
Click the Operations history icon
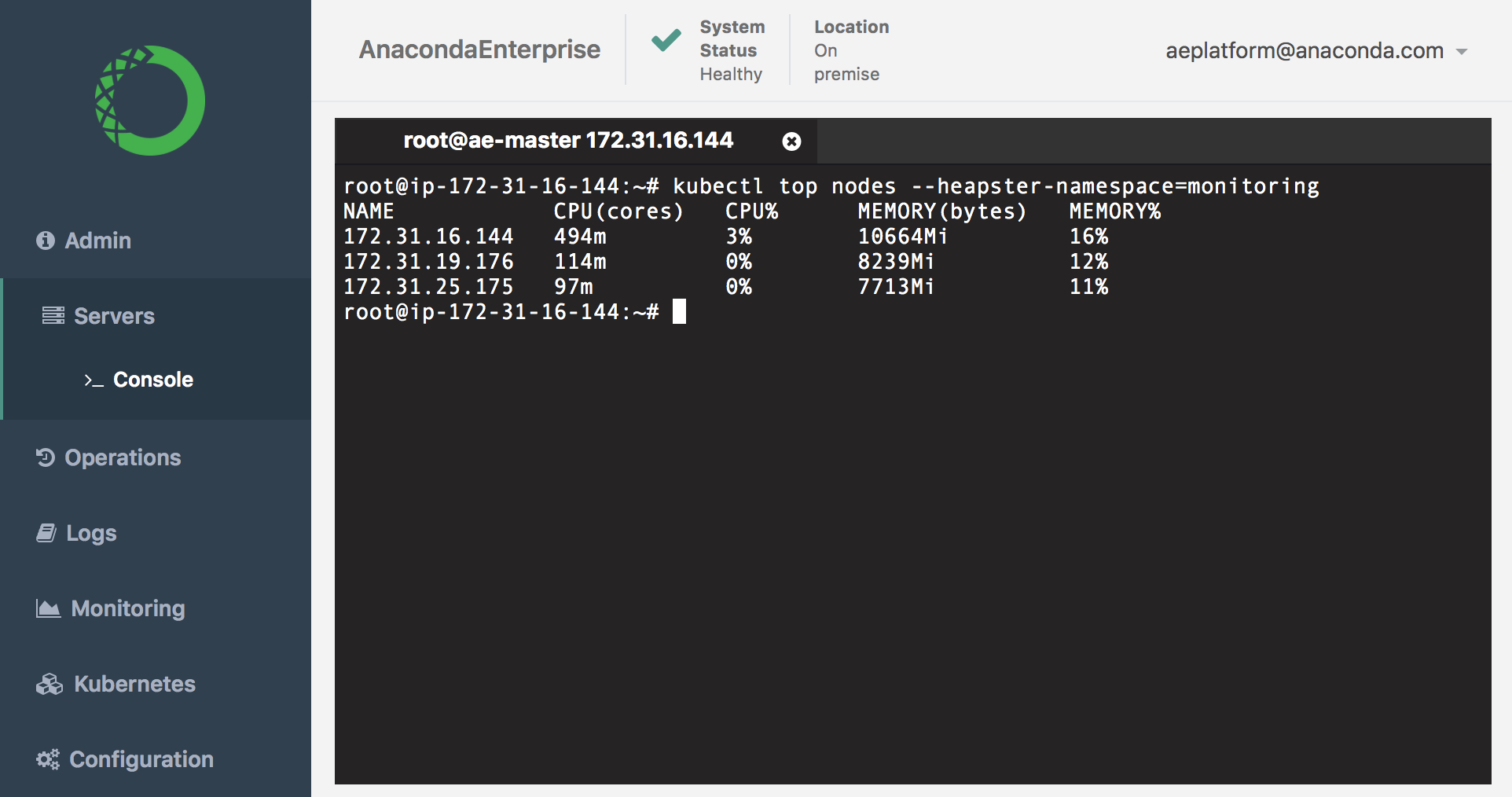coord(46,457)
